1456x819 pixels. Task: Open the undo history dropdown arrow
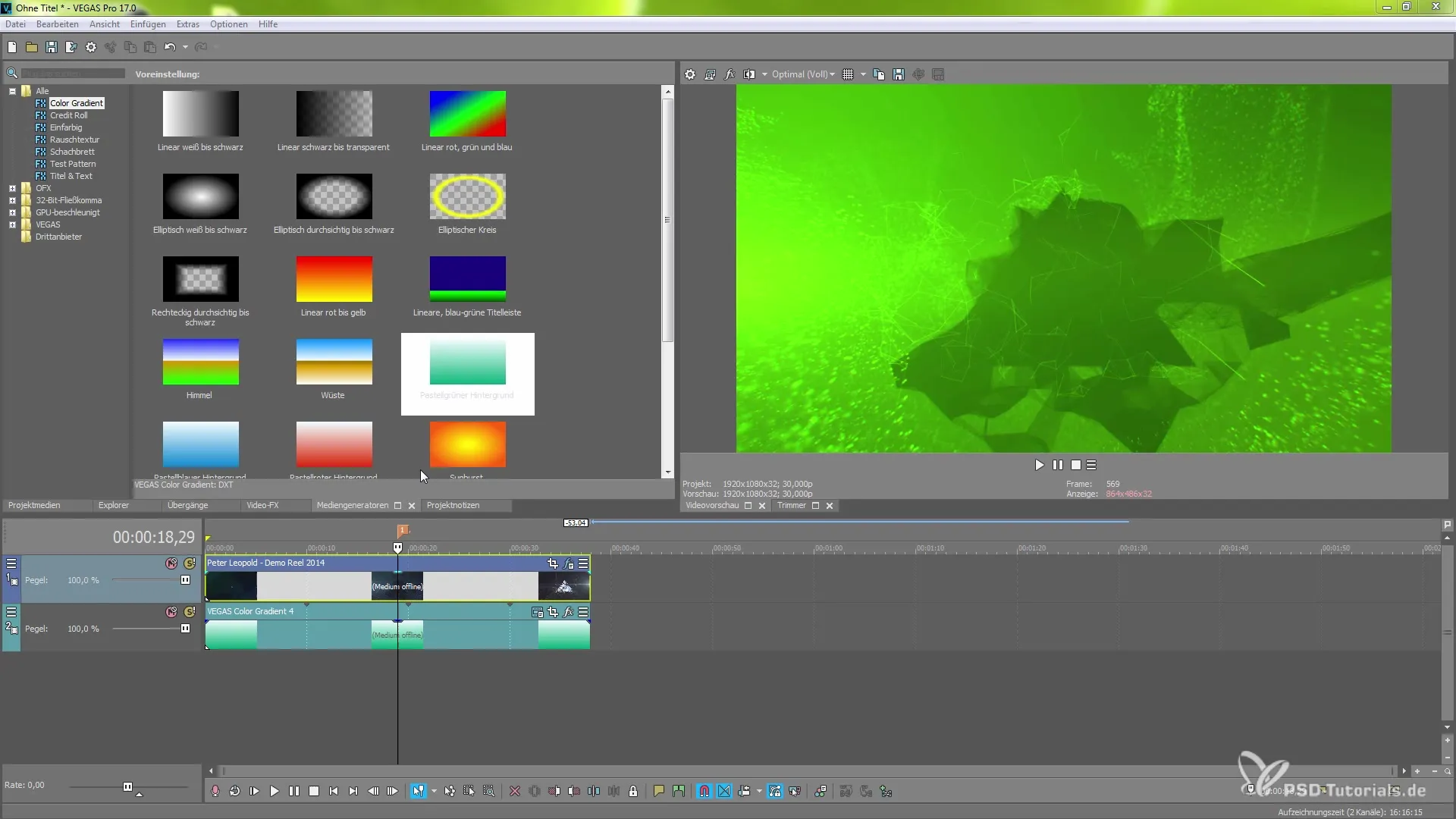coord(185,47)
